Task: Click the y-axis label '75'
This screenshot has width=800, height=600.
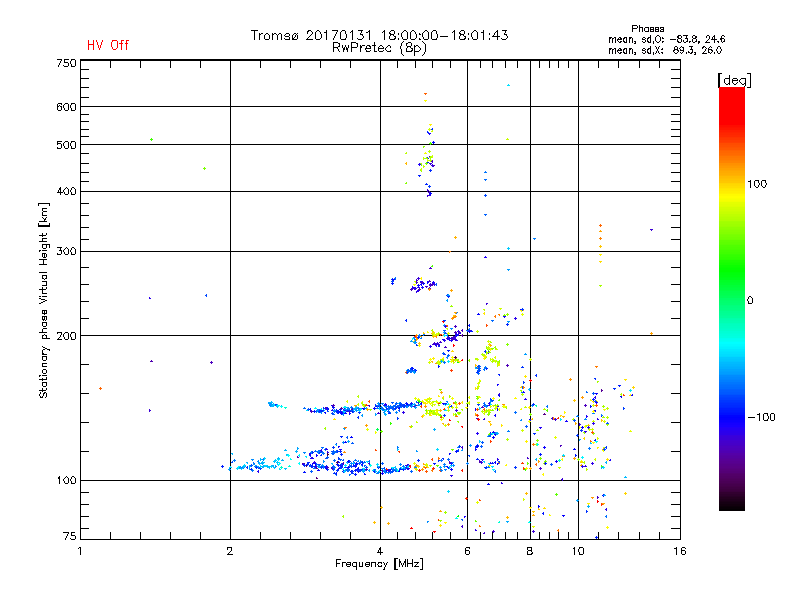Action: 69,536
